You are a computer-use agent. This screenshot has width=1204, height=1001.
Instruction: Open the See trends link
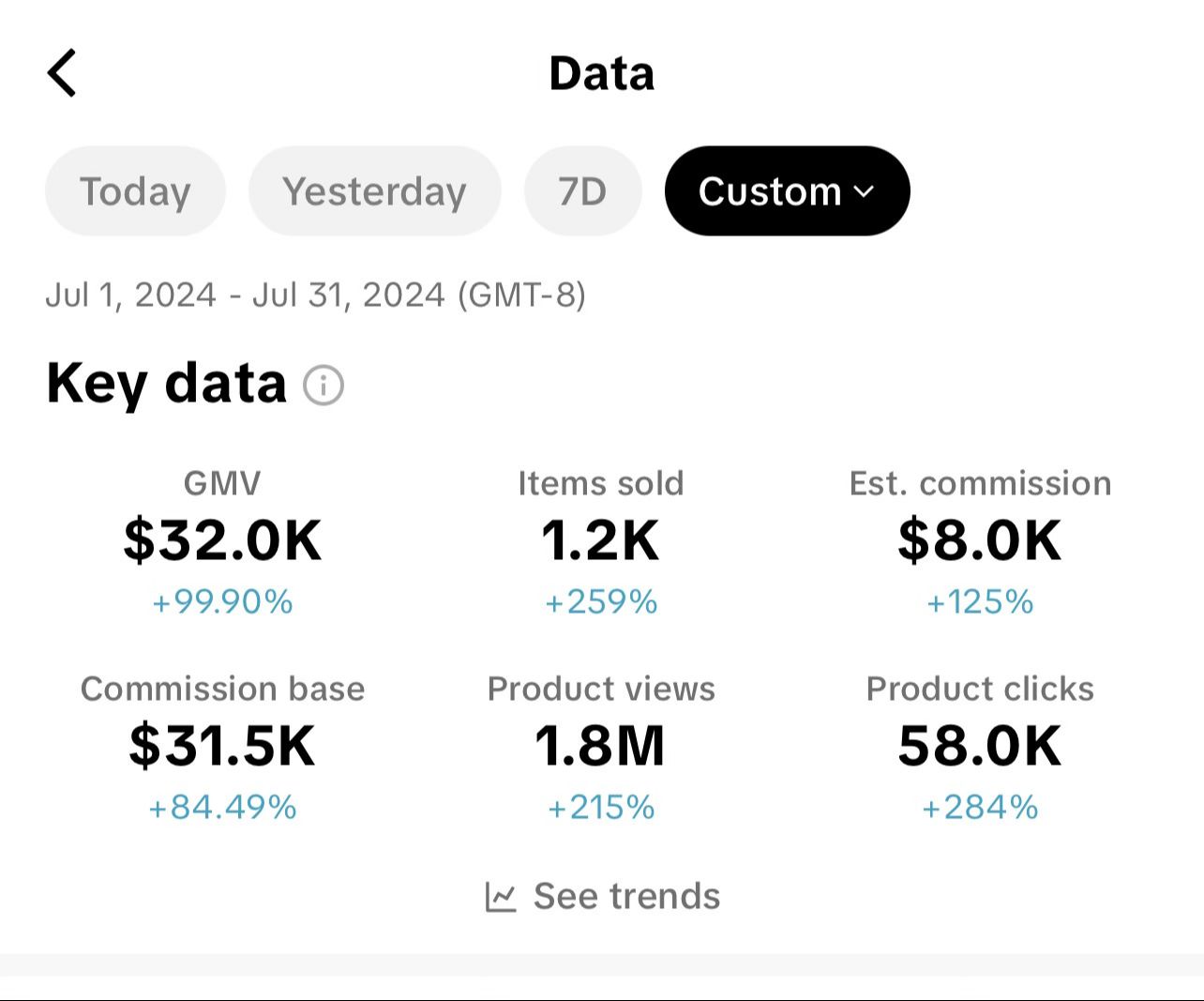(626, 897)
